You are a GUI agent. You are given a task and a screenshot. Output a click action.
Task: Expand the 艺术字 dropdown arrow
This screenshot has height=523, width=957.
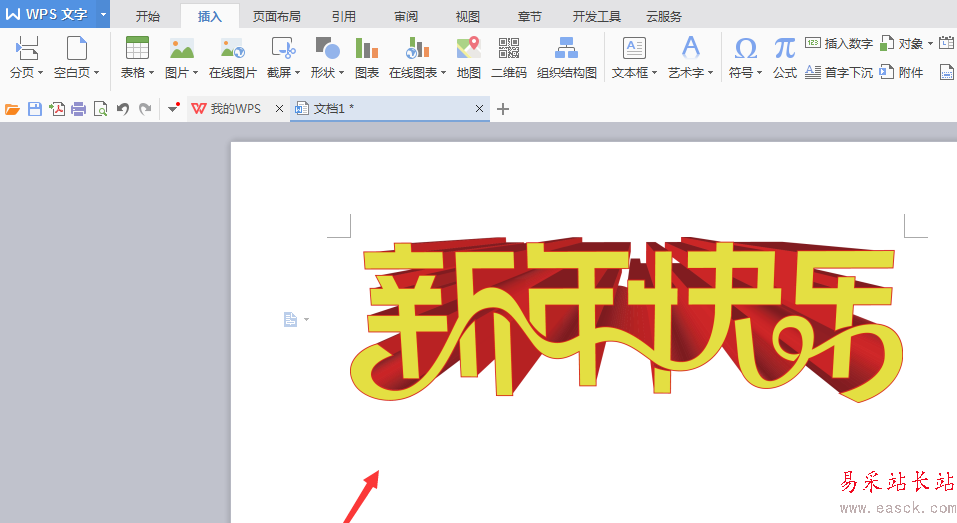[710, 73]
